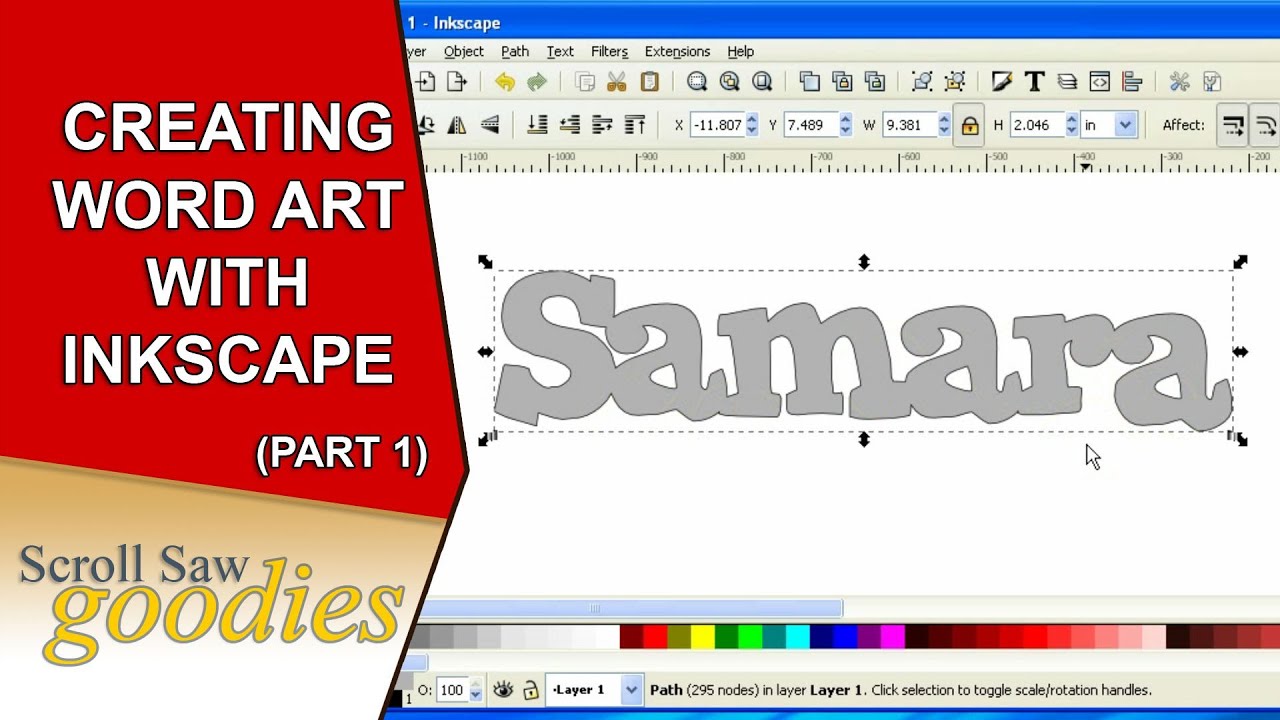Lower selection one step

570,125
